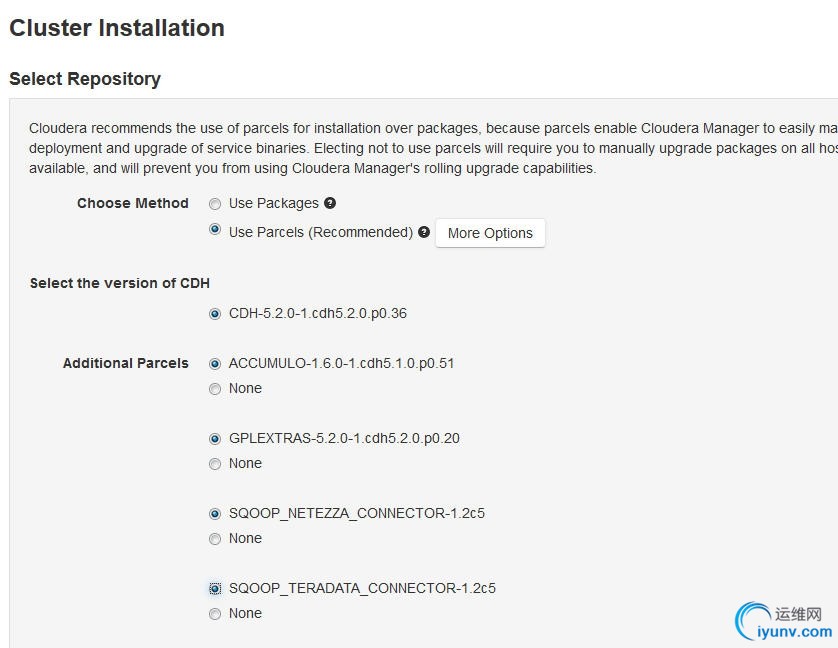Select the ACCUMULO-1.6.0 parcel option
Screen dimensions: 838x648
point(215,364)
